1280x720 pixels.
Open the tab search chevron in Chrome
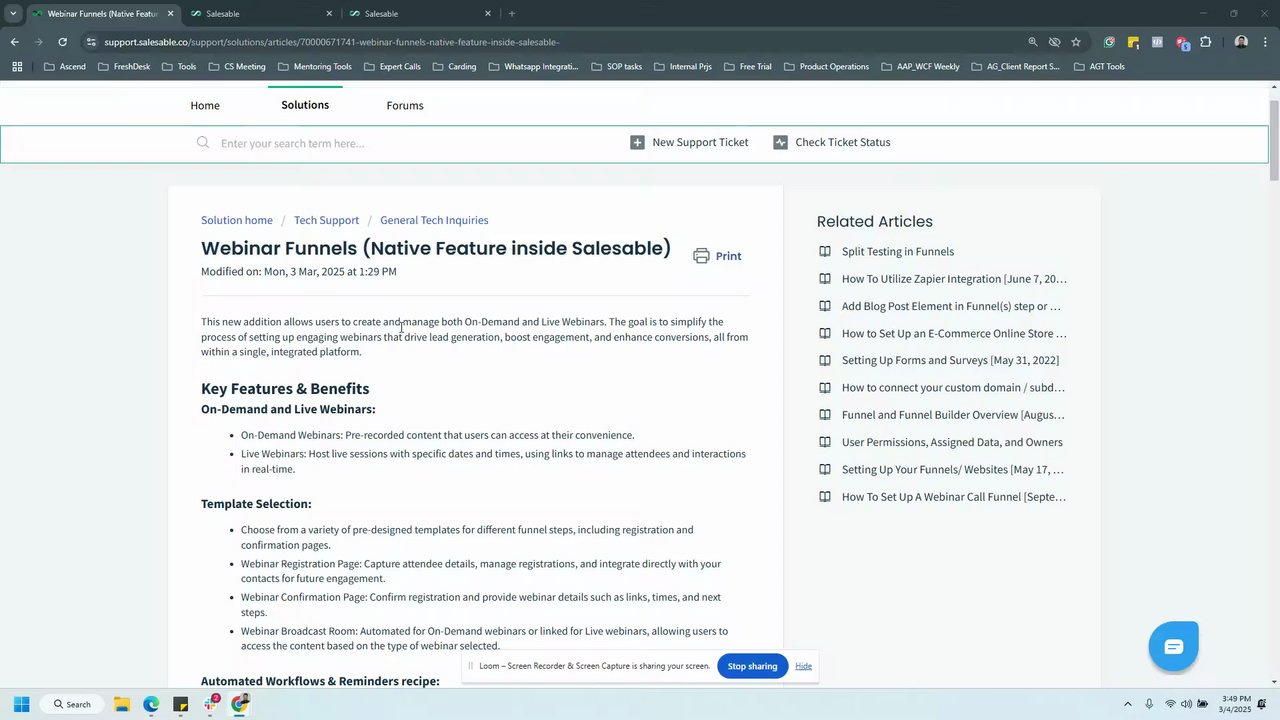point(13,14)
